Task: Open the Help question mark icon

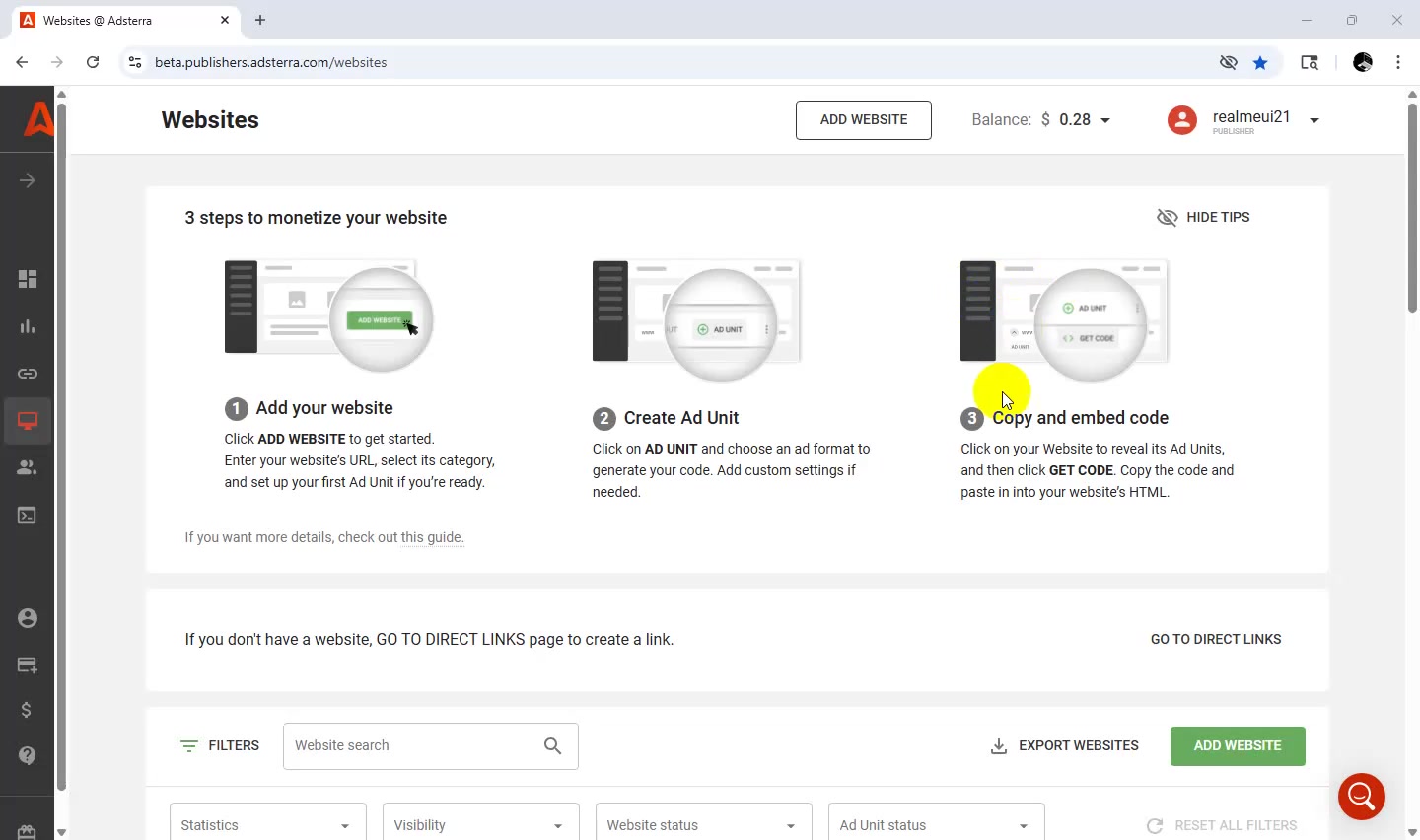Action: (28, 755)
